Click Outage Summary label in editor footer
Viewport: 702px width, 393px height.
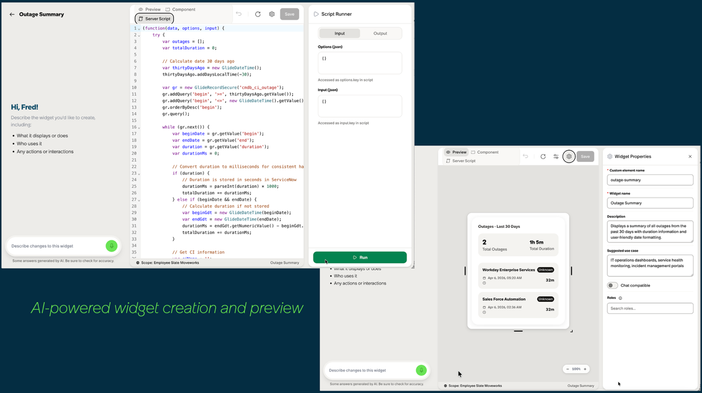point(284,263)
